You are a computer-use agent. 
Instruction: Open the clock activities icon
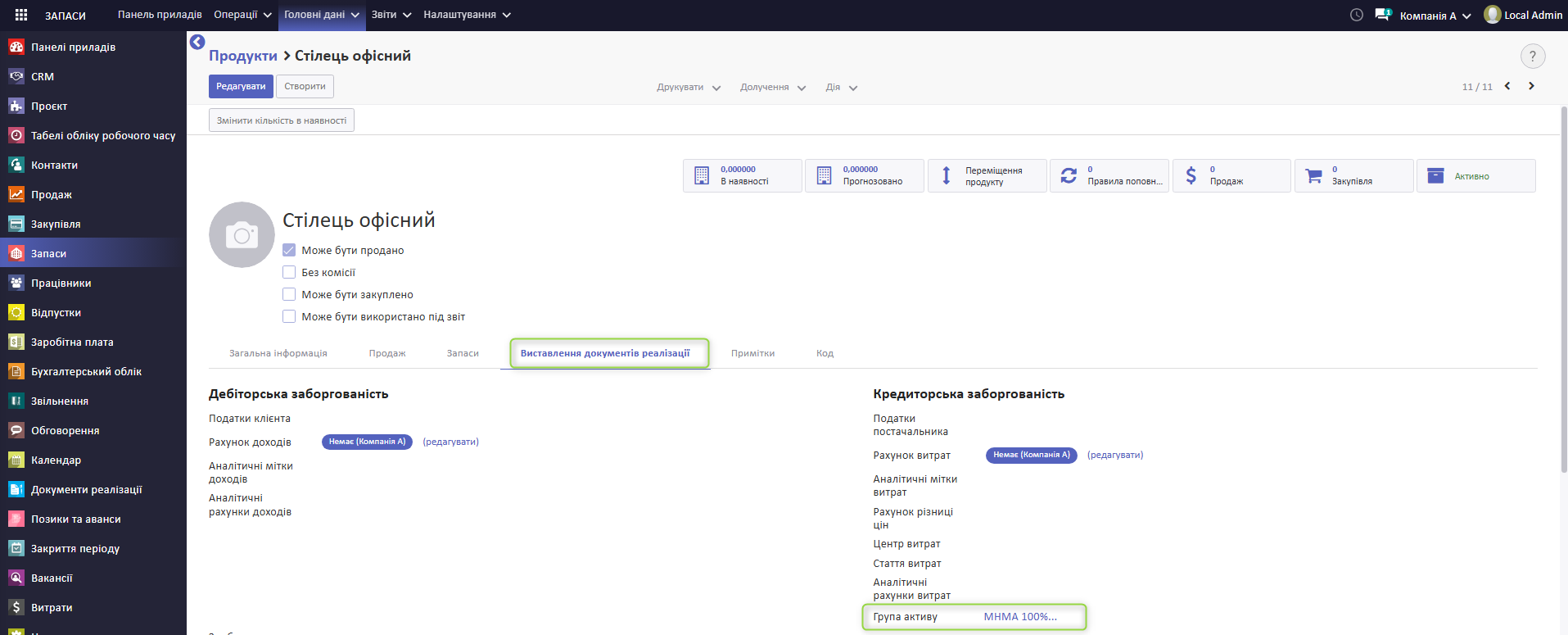tap(1357, 15)
